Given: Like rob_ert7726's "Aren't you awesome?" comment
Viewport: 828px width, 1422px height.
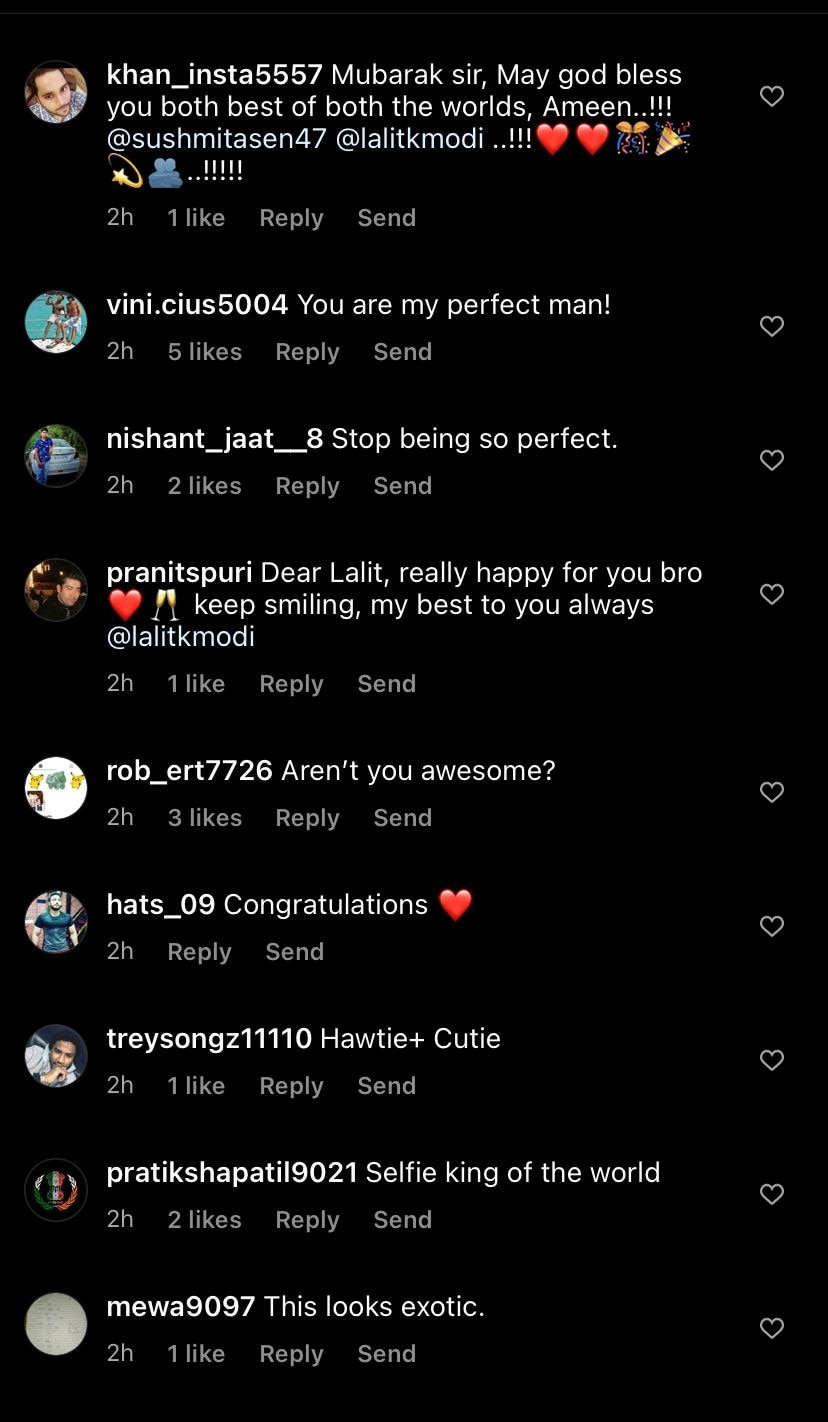Looking at the screenshot, I should (x=771, y=792).
